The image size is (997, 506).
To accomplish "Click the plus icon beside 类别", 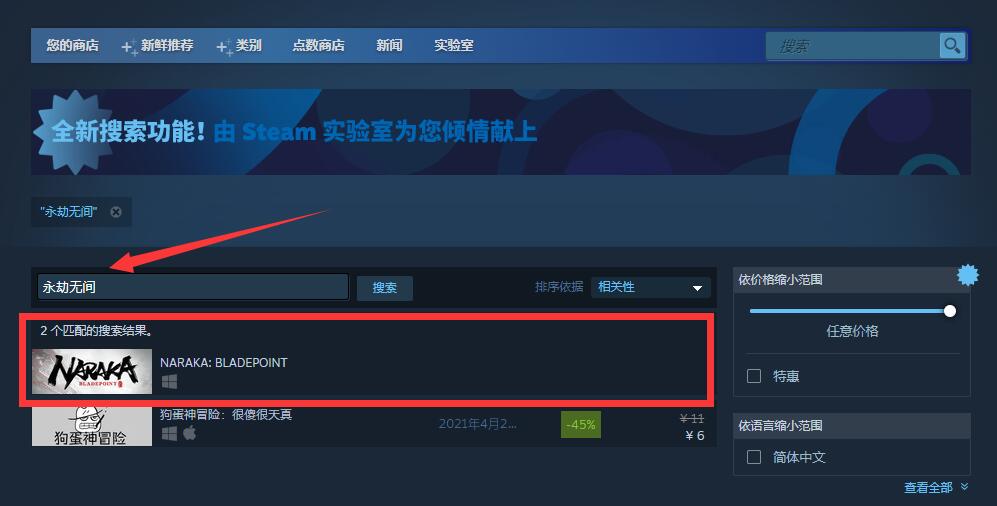I will [224, 48].
